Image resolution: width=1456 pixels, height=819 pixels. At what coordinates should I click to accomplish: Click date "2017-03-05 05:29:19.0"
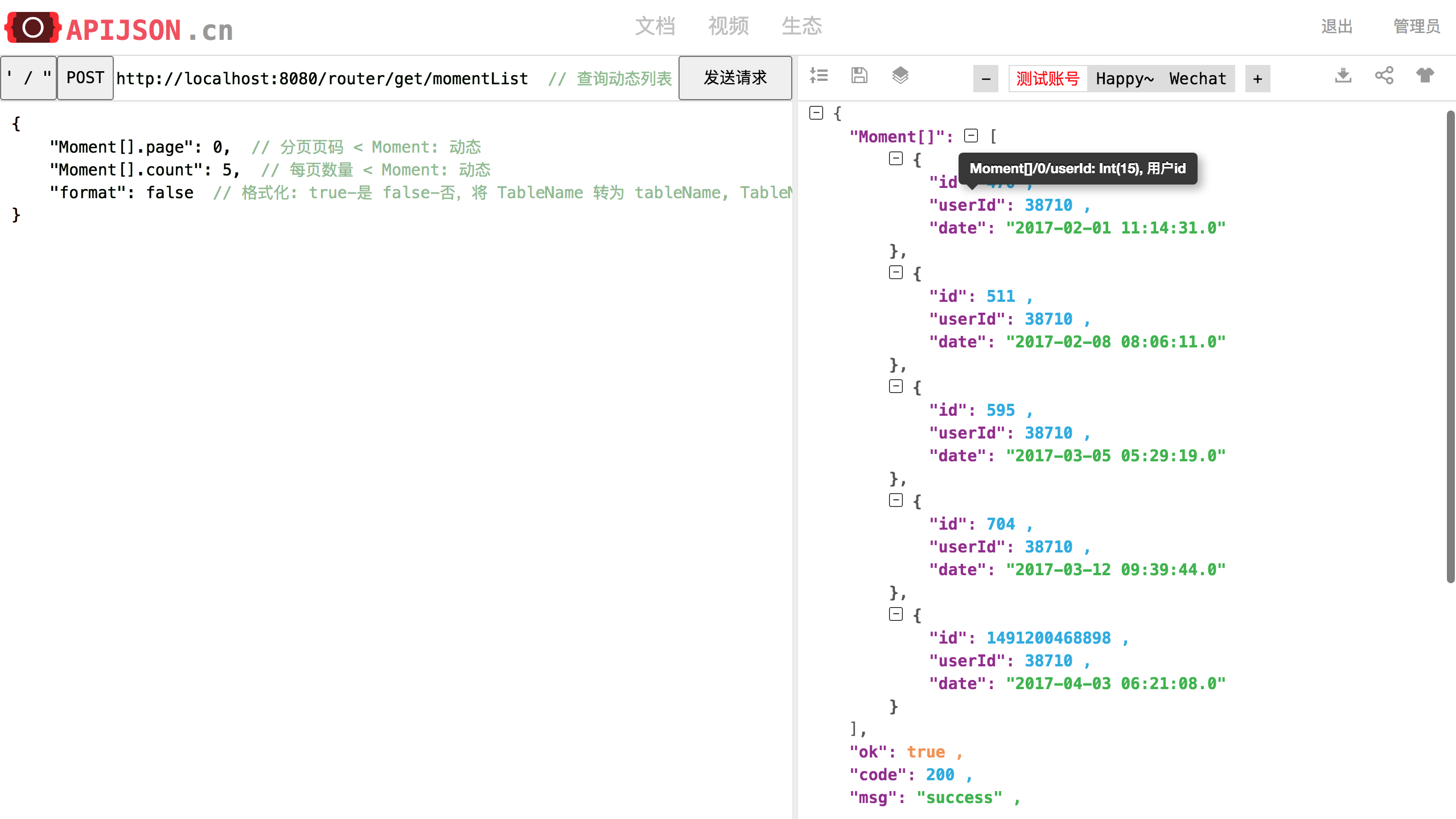pos(1116,456)
